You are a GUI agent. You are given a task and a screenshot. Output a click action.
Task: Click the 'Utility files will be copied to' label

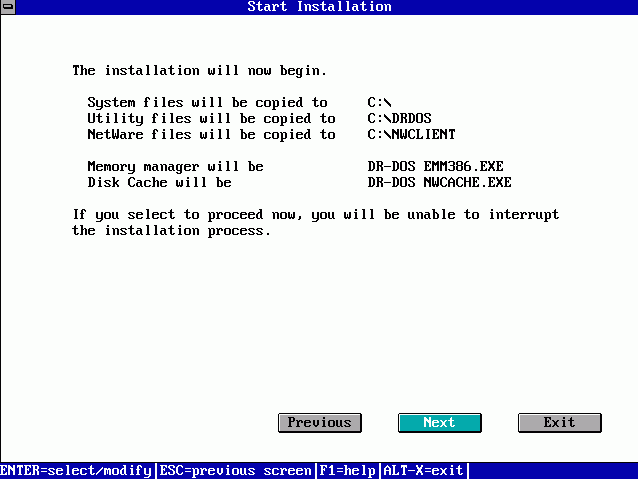tap(211, 119)
